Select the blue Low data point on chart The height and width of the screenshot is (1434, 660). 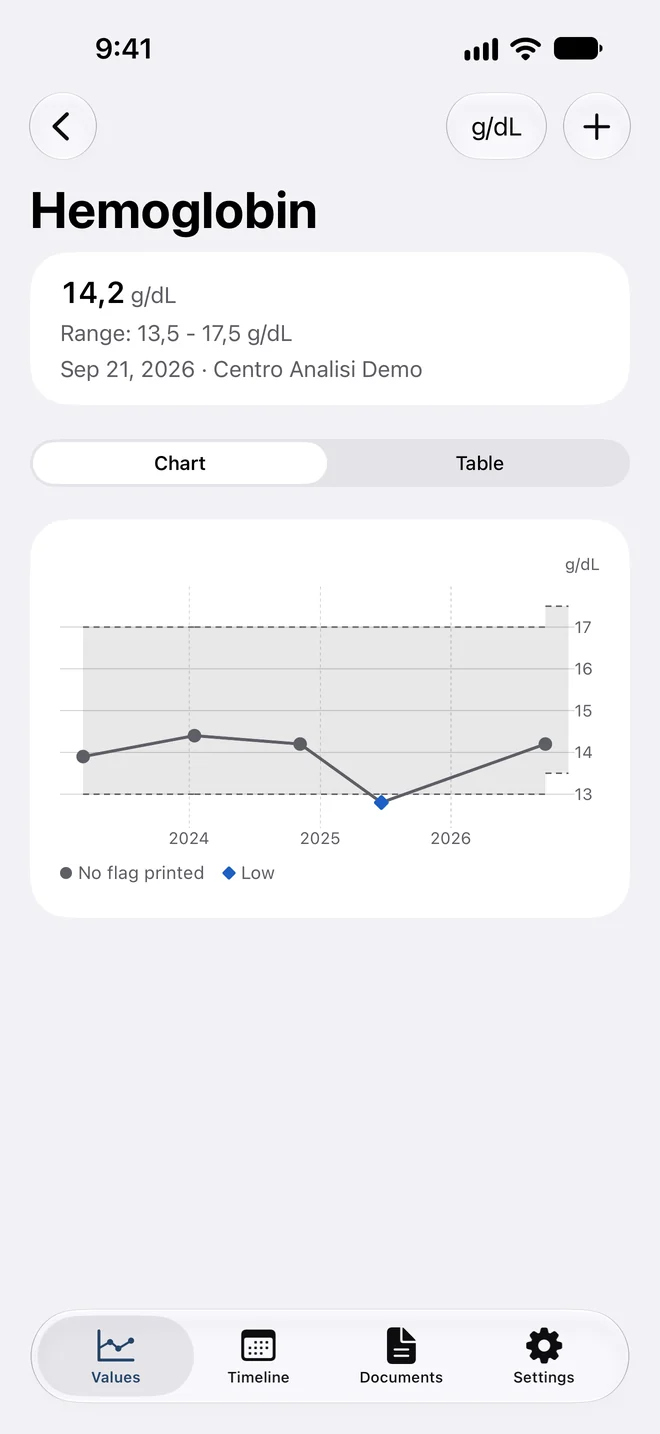(381, 802)
